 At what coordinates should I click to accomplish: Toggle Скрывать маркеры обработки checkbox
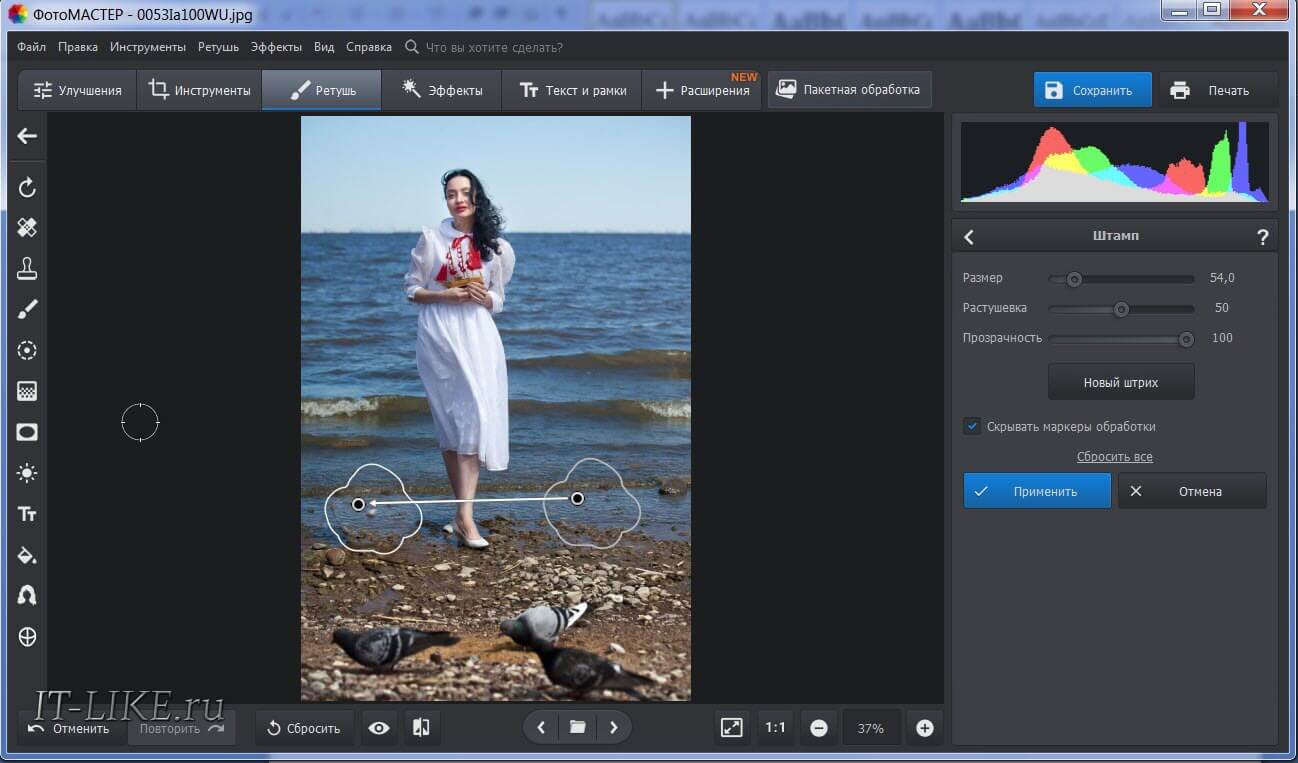coord(972,426)
